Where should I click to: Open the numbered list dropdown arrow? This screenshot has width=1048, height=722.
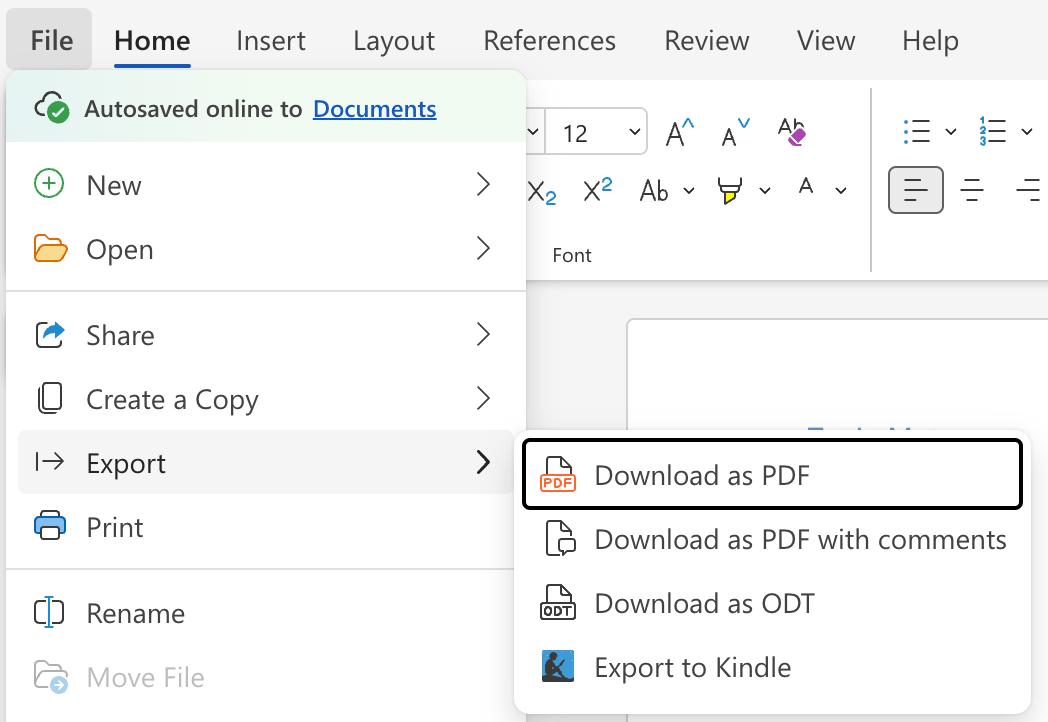pyautogui.click(x=1028, y=131)
